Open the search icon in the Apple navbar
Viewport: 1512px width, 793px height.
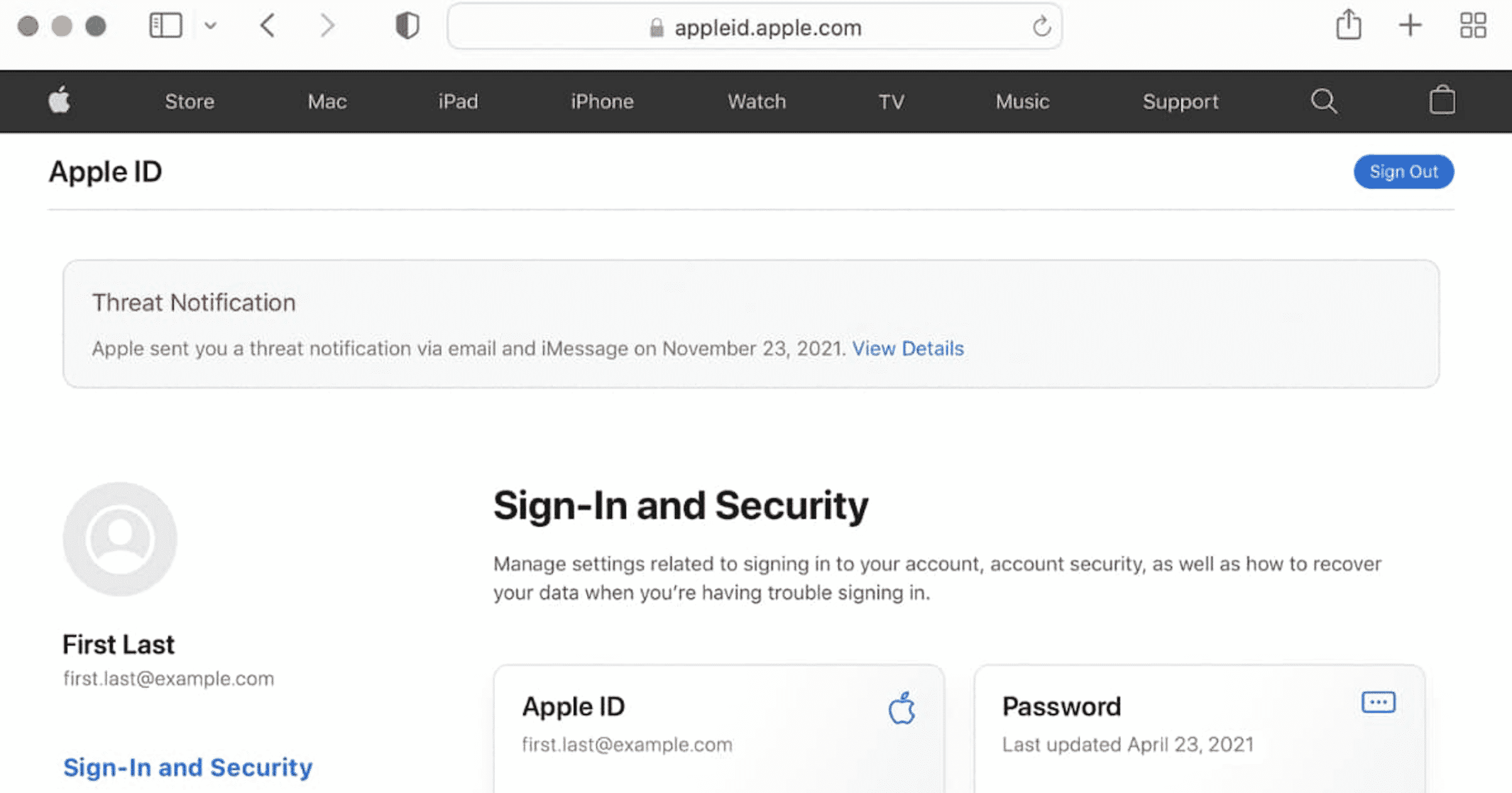pos(1323,101)
